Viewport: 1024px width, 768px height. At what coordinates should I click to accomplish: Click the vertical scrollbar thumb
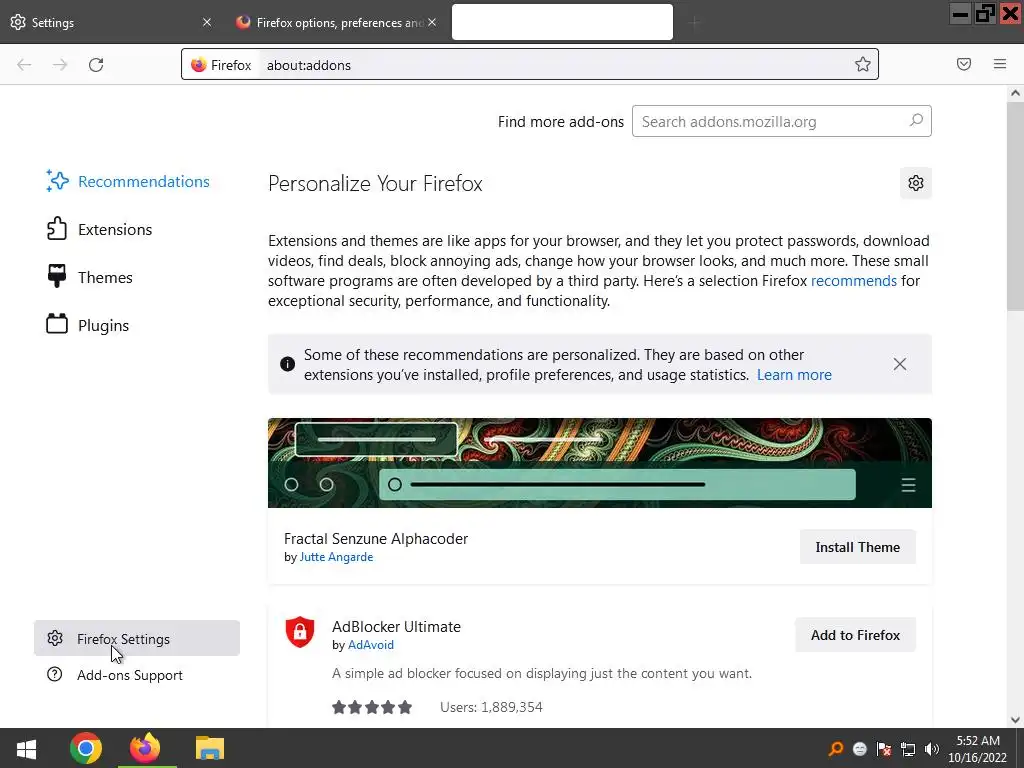1015,207
